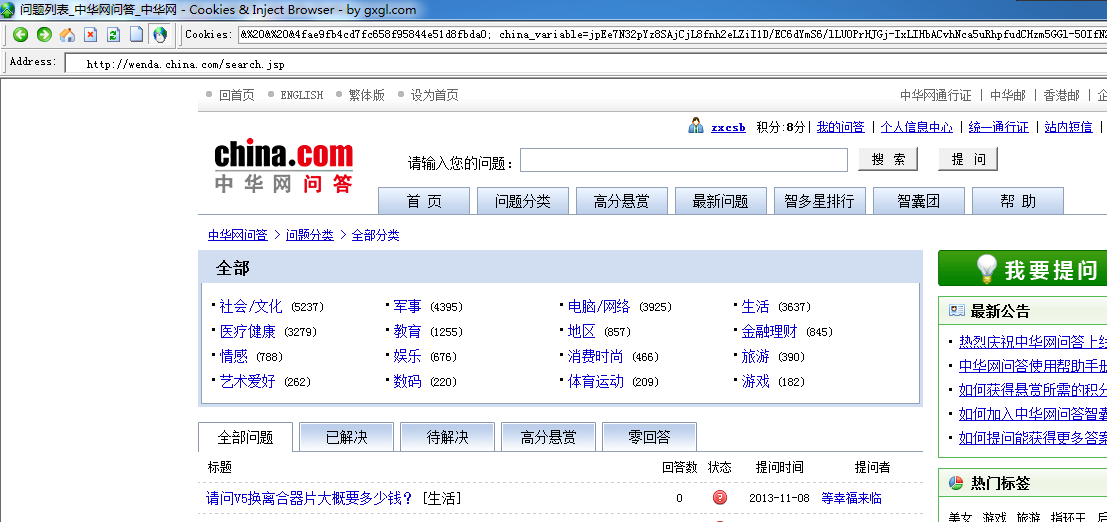Click the username zxcsb
Image resolution: width=1107 pixels, height=522 pixels.
pos(728,127)
